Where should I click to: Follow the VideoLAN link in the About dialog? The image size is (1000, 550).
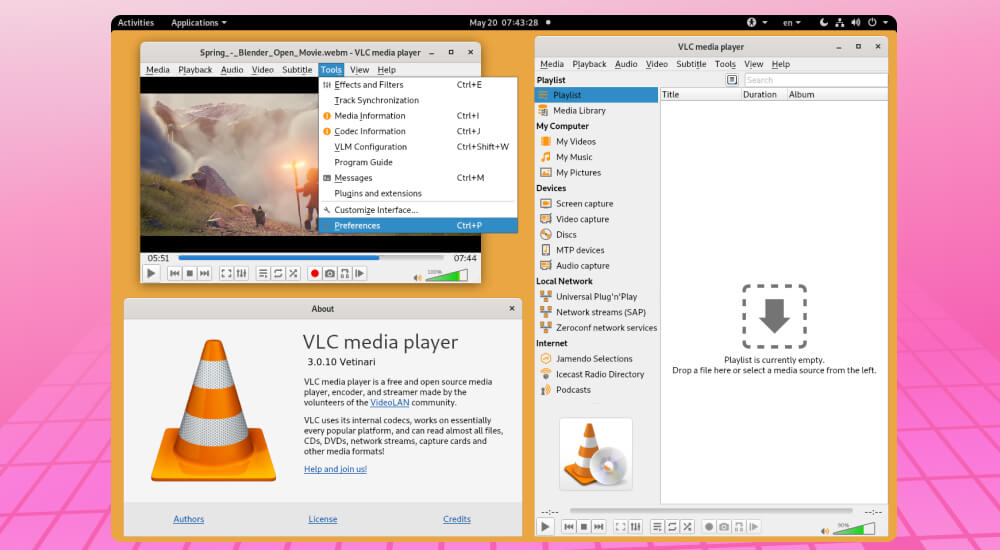point(390,403)
